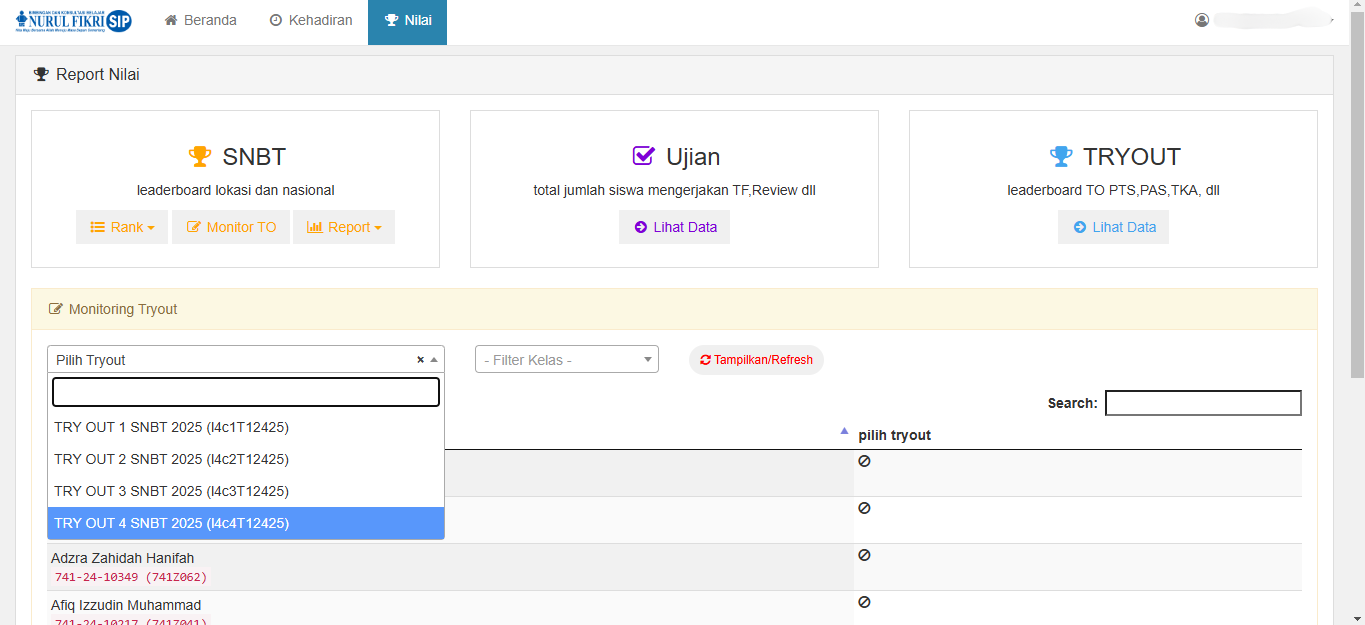The width and height of the screenshot is (1365, 625).
Task: Click the first row's prohibited status icon
Action: [864, 461]
